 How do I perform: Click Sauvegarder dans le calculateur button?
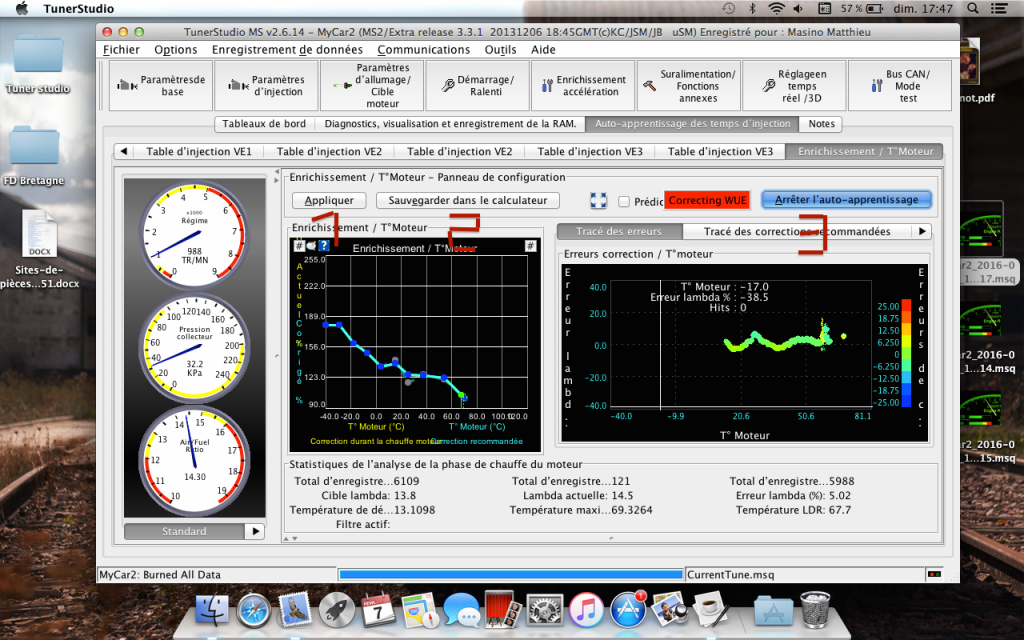coord(468,200)
